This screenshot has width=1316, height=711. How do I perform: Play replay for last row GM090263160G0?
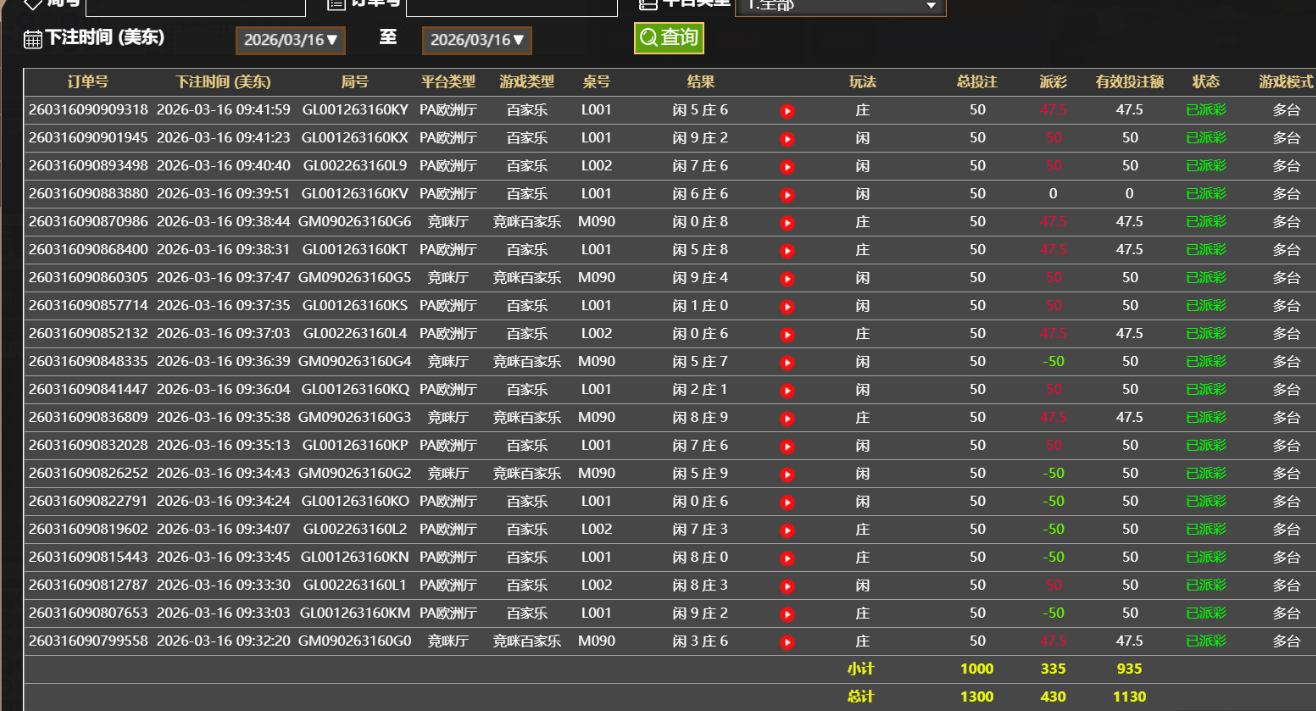(x=787, y=643)
